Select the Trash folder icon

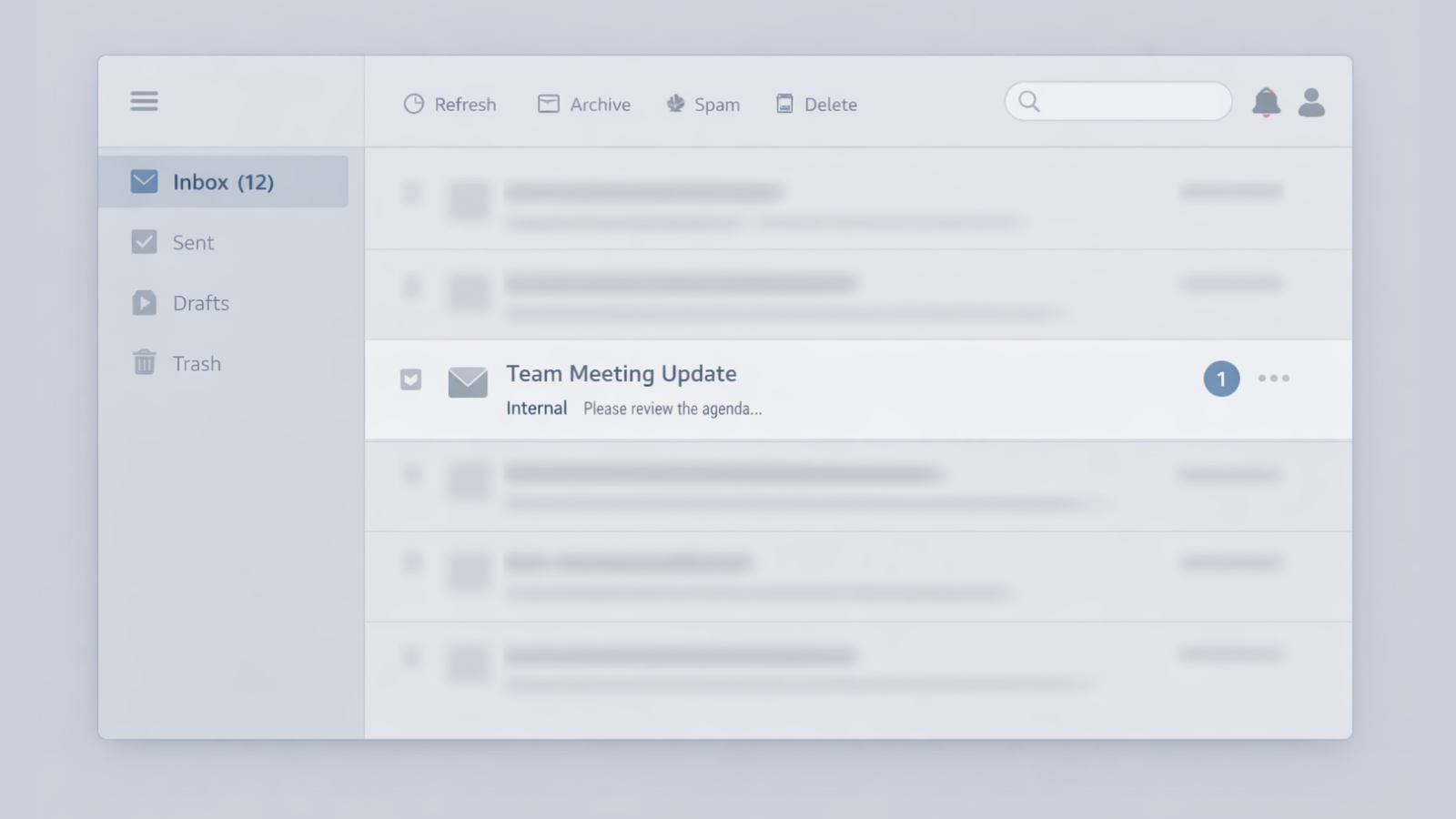click(x=144, y=363)
